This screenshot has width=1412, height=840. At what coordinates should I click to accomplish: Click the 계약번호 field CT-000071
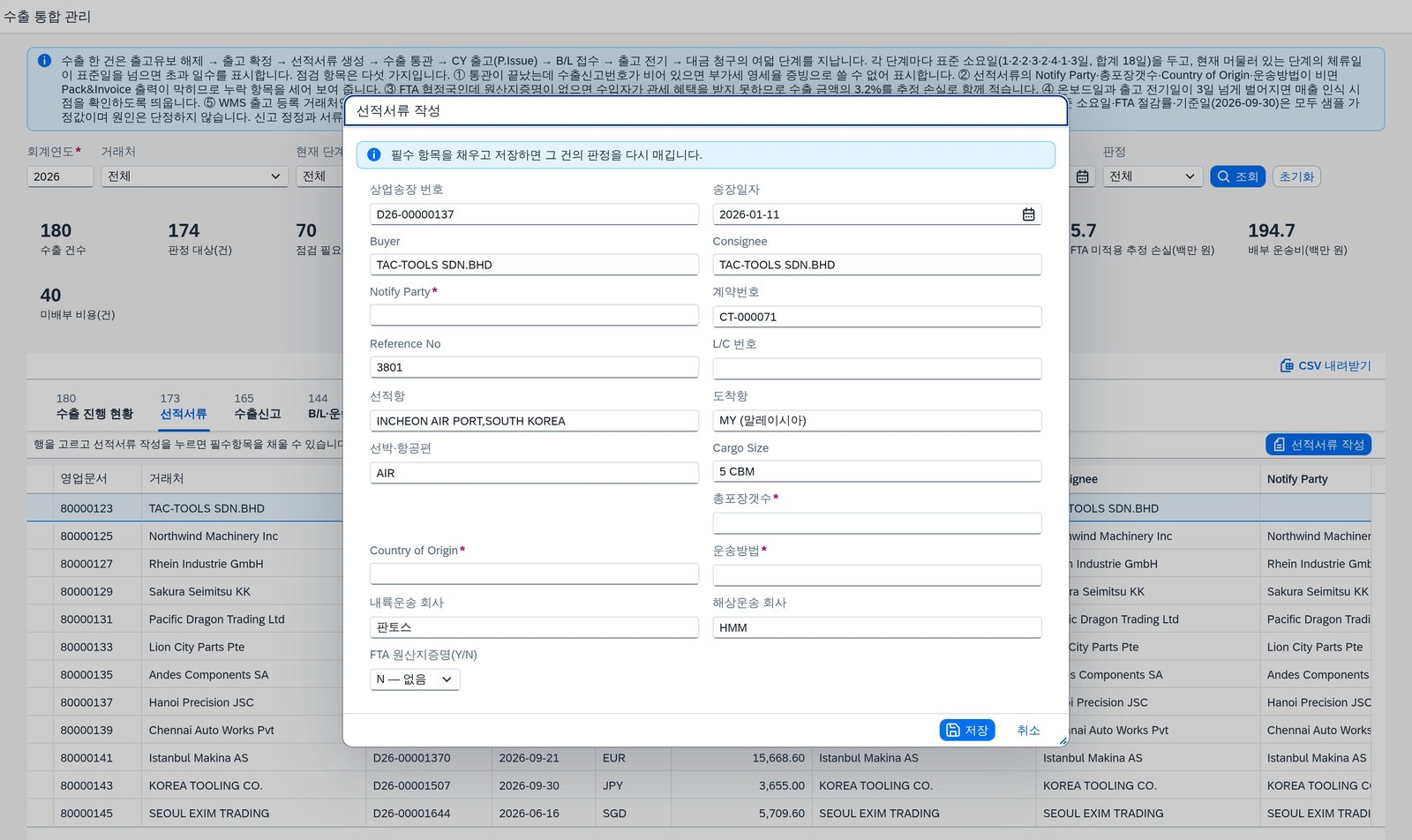876,317
